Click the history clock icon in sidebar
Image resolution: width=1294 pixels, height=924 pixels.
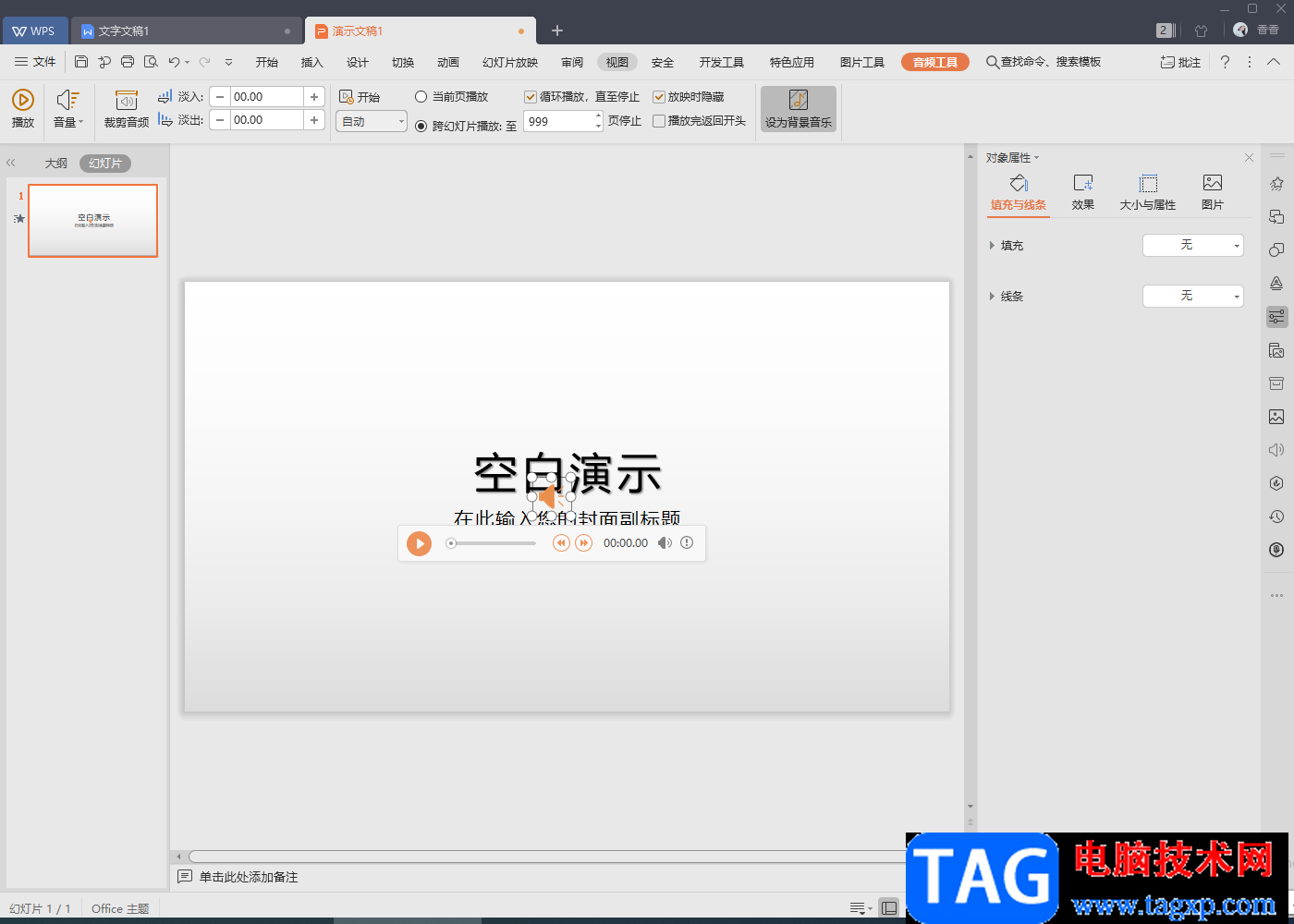click(x=1276, y=517)
